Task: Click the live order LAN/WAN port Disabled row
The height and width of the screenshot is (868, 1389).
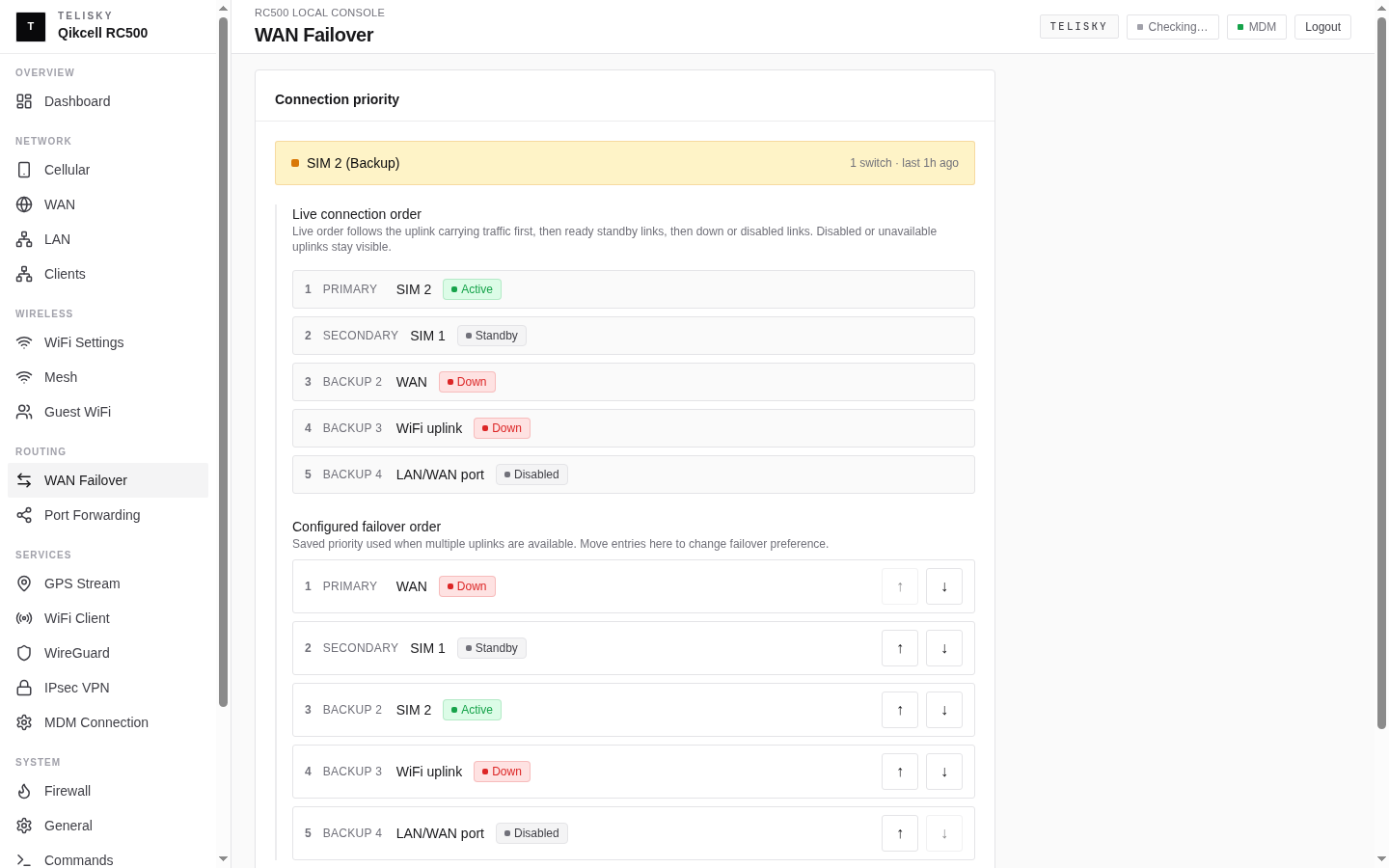Action: pyautogui.click(x=634, y=475)
